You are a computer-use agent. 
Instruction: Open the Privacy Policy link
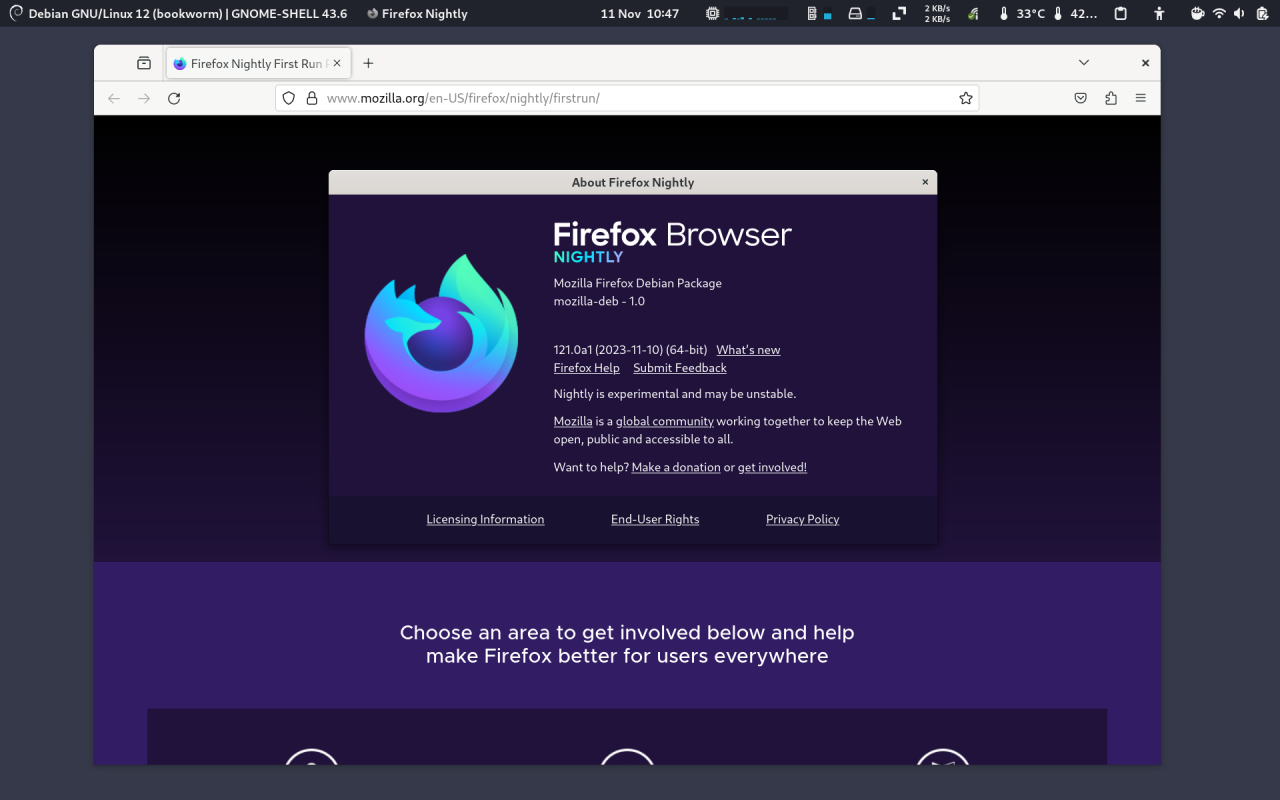[x=802, y=519]
